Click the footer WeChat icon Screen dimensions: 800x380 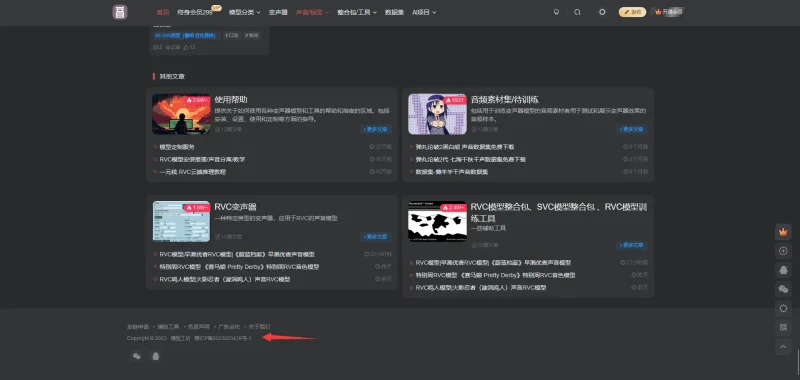coord(136,356)
